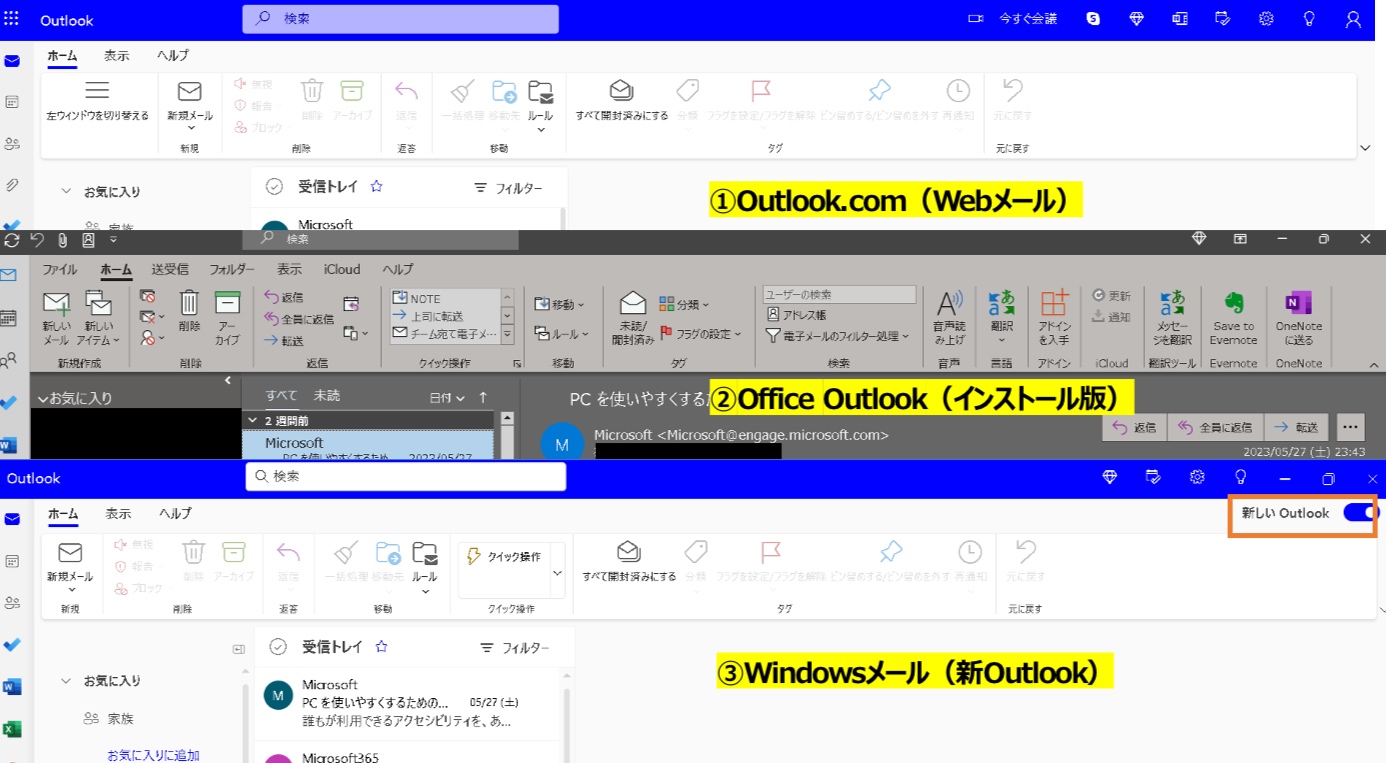1386x763 pixels.
Task: Expand クイック操作 gallery in new Outlook ribbon
Action: click(x=557, y=572)
